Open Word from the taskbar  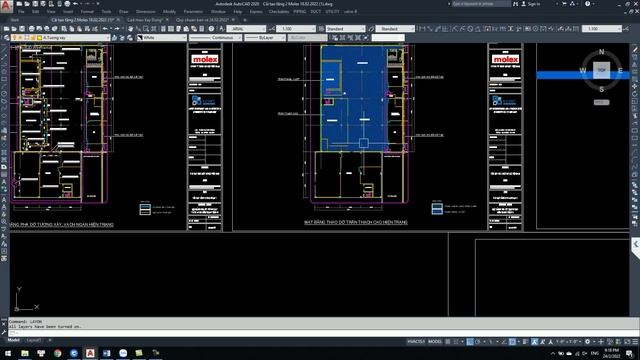coord(107,353)
